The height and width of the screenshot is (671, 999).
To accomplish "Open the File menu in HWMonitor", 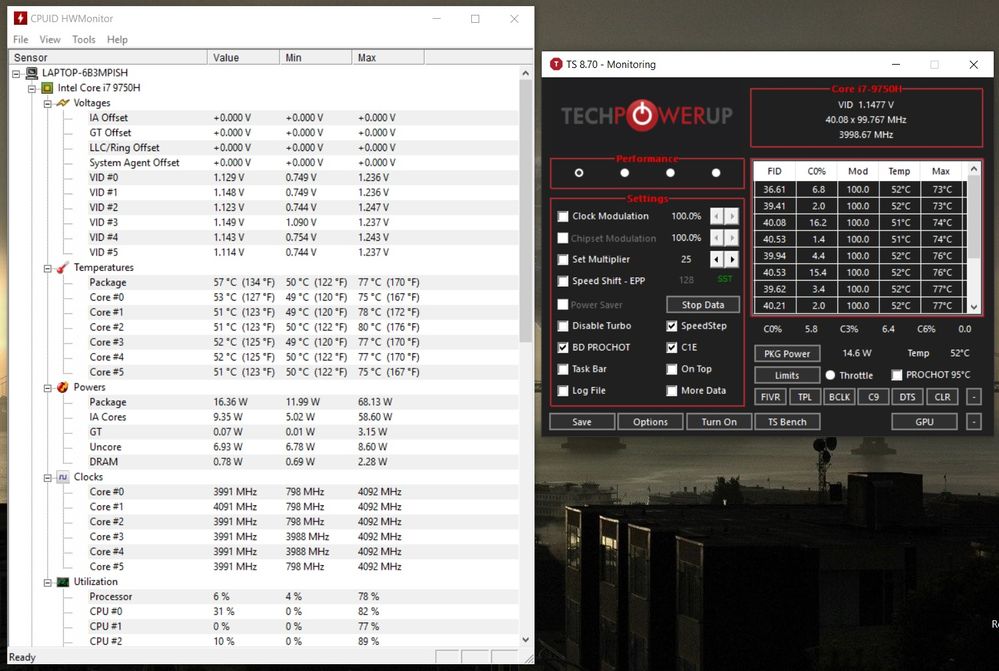I will [x=20, y=40].
